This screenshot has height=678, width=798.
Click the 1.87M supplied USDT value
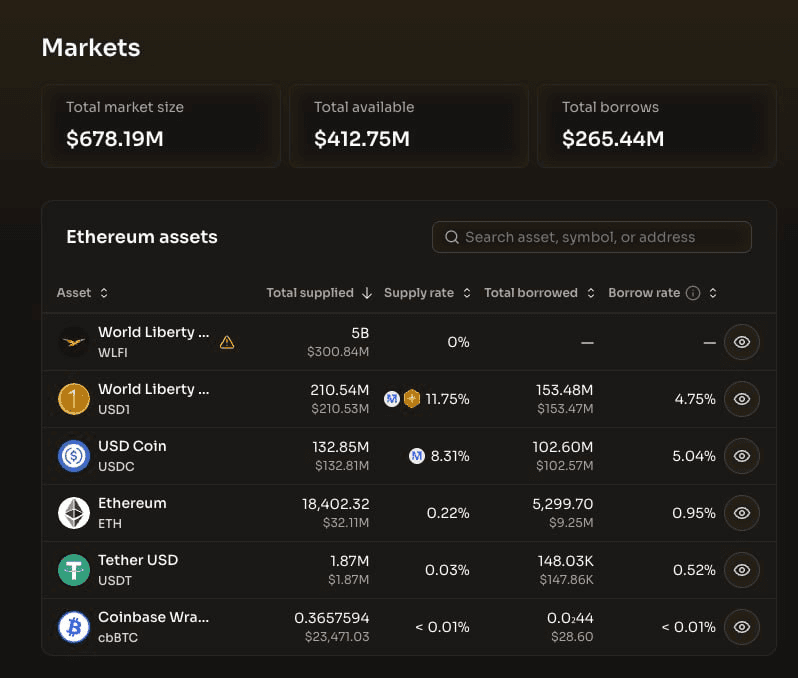(350, 561)
